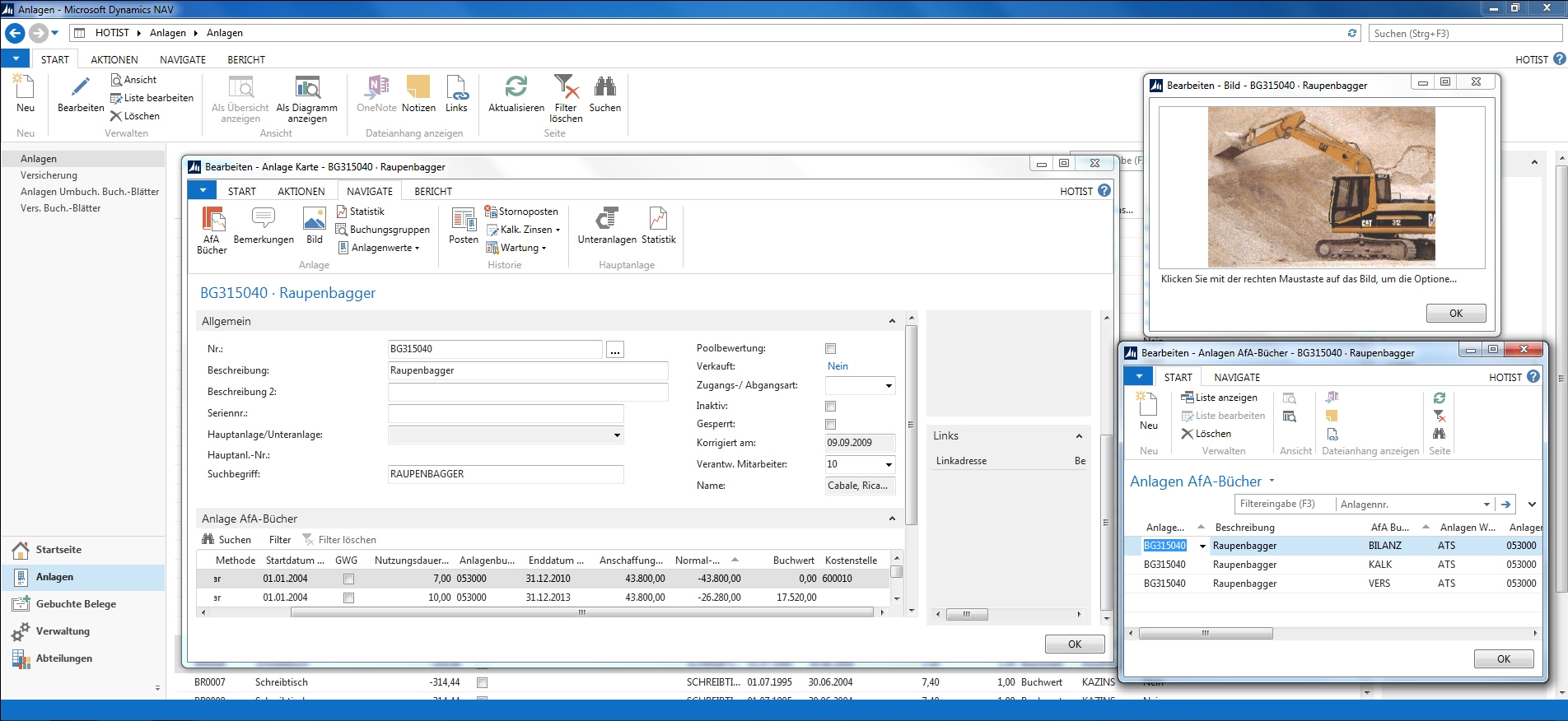Click horizontal scrollbar in AfA-Bücher list window
The image size is (1568, 721).
1206,634
